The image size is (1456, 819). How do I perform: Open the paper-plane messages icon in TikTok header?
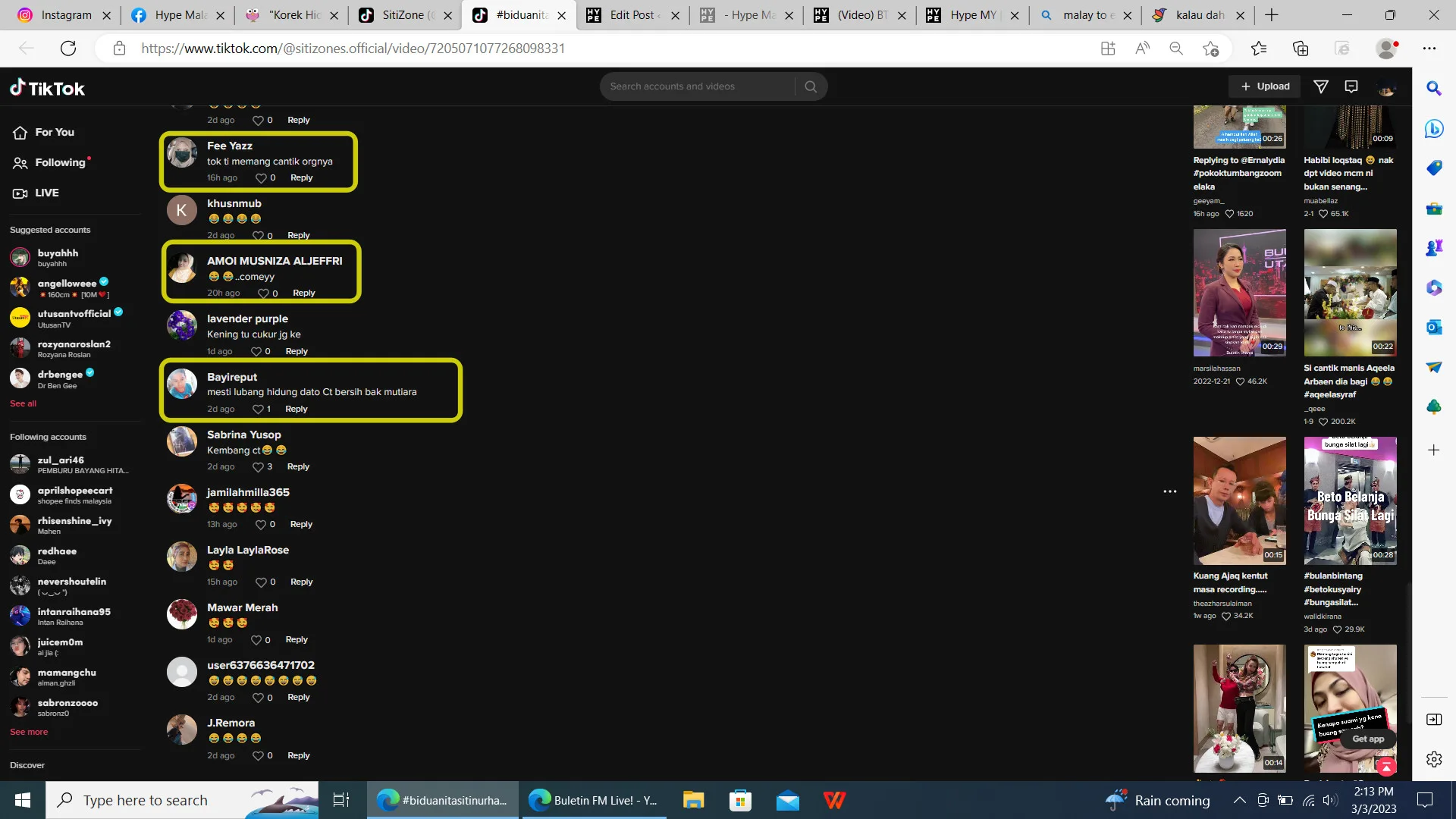click(1321, 86)
